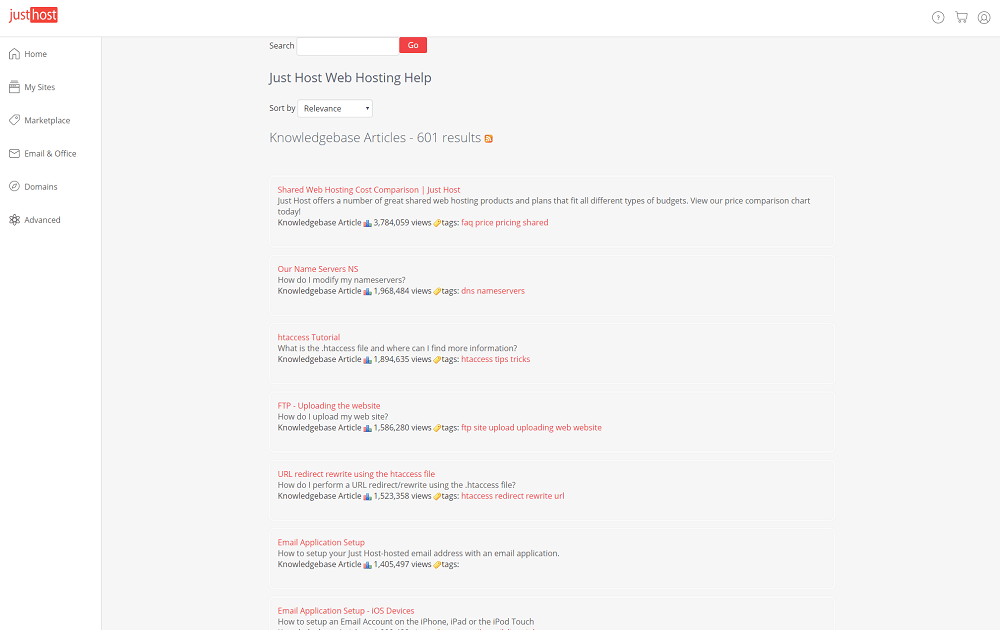Click the Advanced atom icon
The width and height of the screenshot is (1000, 630).
tap(14, 220)
